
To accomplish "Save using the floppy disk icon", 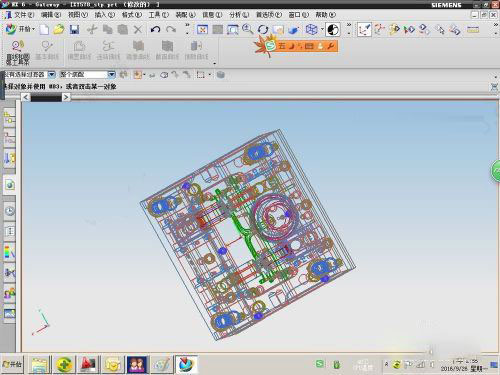I will click(74, 30).
